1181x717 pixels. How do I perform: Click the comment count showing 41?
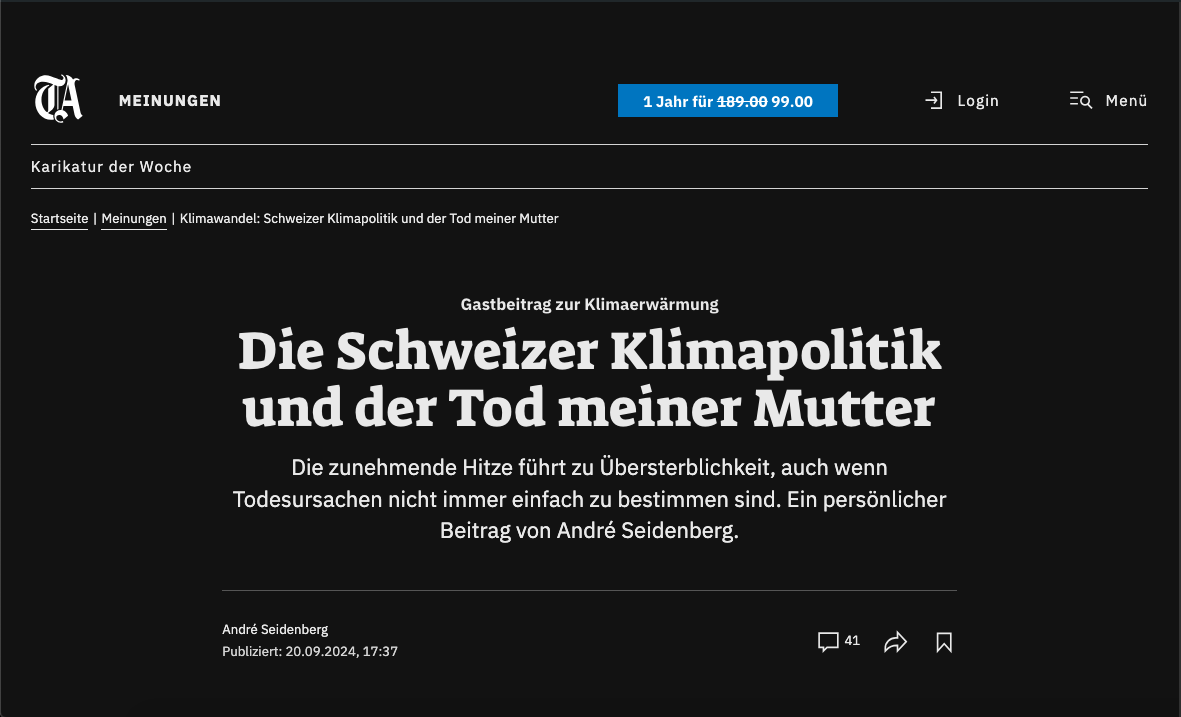(x=852, y=640)
